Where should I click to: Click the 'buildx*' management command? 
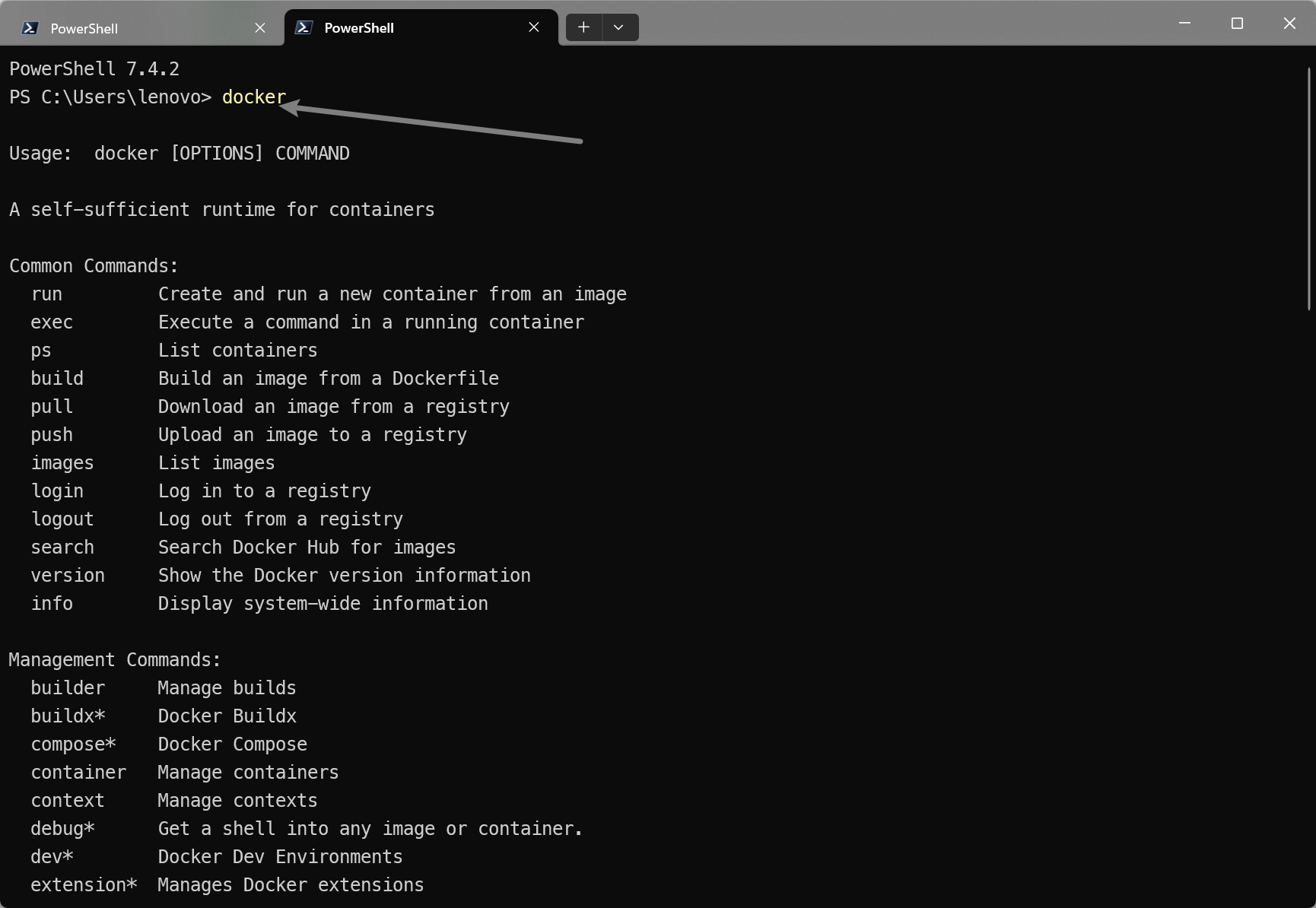pyautogui.click(x=68, y=716)
